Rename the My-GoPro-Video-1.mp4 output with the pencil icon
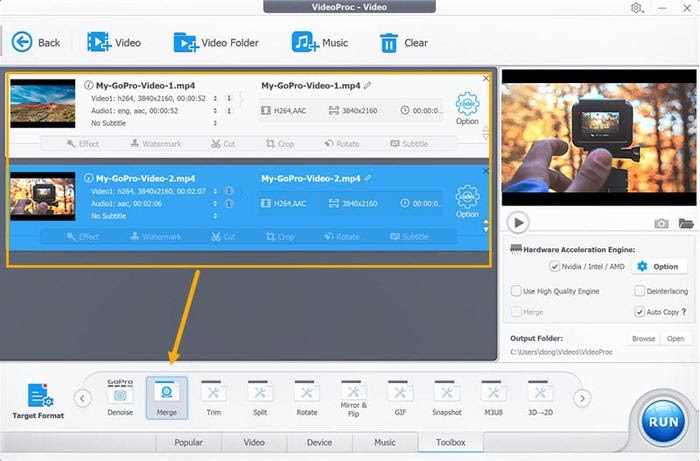700x461 pixels. click(367, 85)
